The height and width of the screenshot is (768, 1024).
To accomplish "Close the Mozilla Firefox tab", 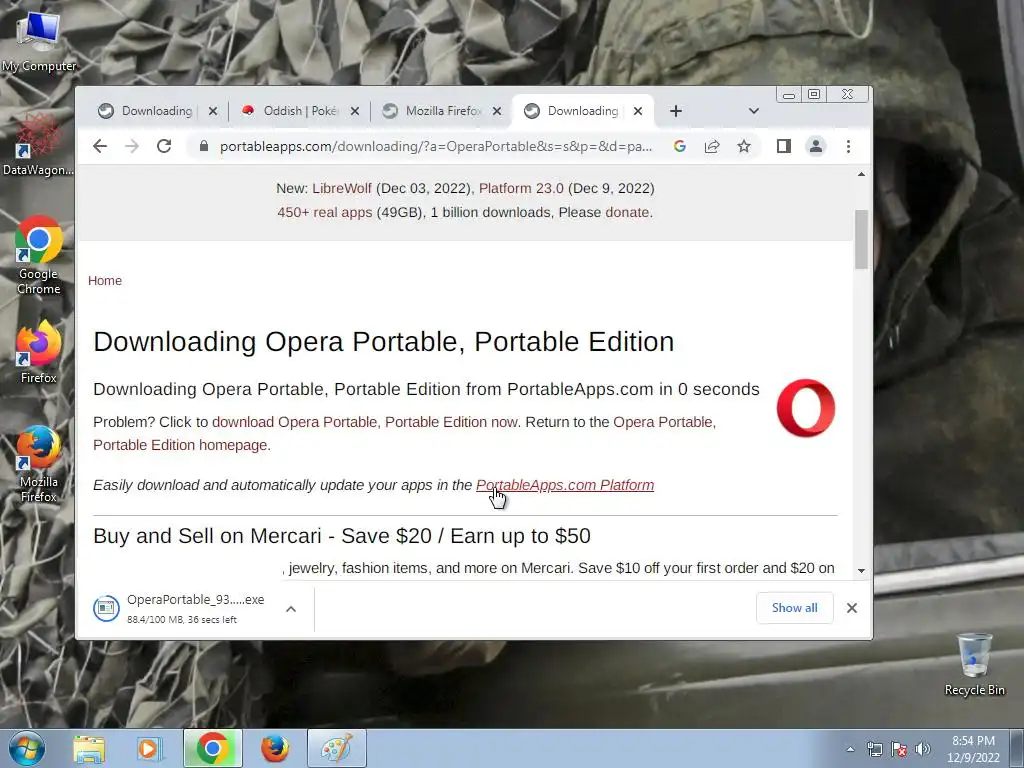I will click(497, 111).
